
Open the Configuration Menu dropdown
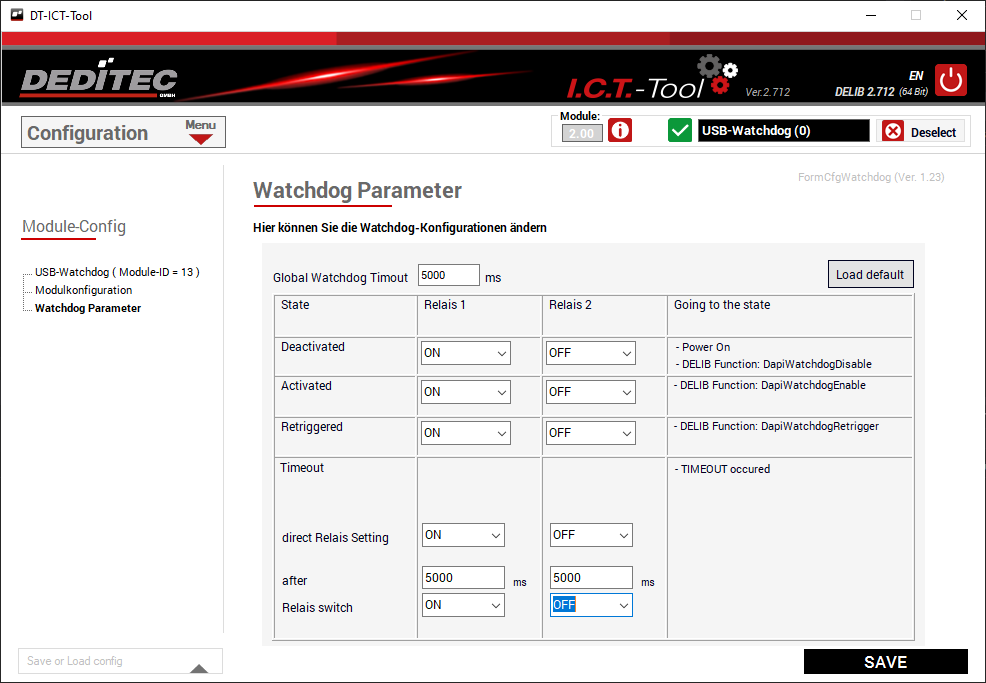point(201,132)
